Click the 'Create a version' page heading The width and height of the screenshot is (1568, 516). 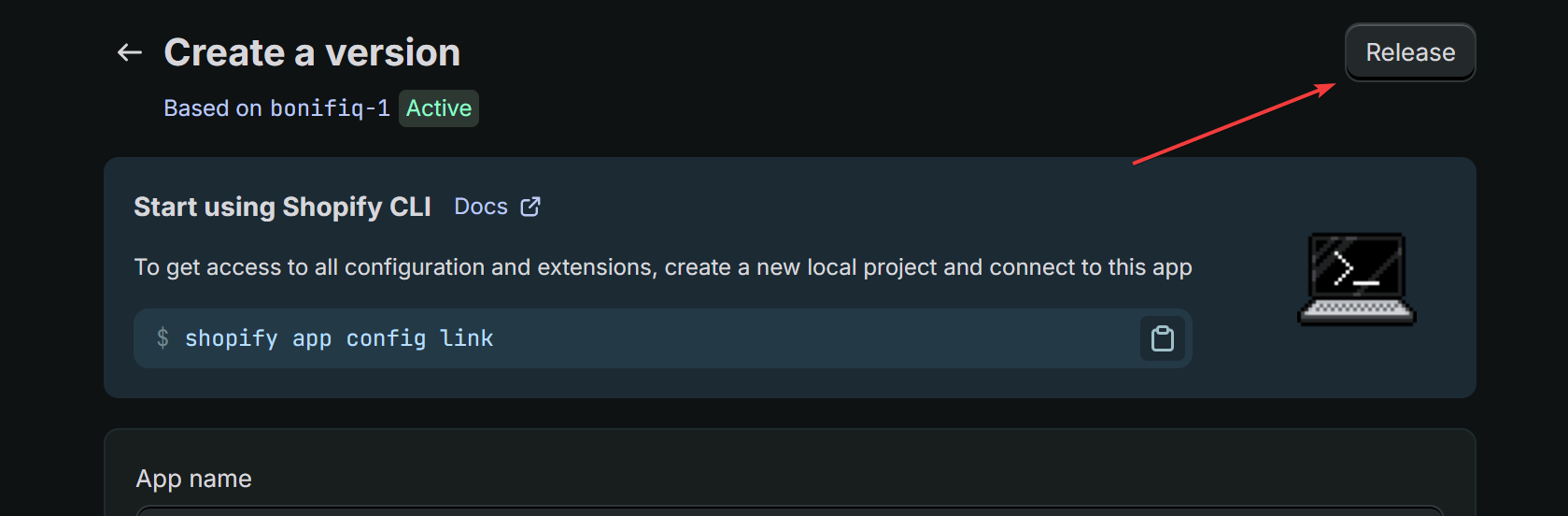click(x=312, y=52)
